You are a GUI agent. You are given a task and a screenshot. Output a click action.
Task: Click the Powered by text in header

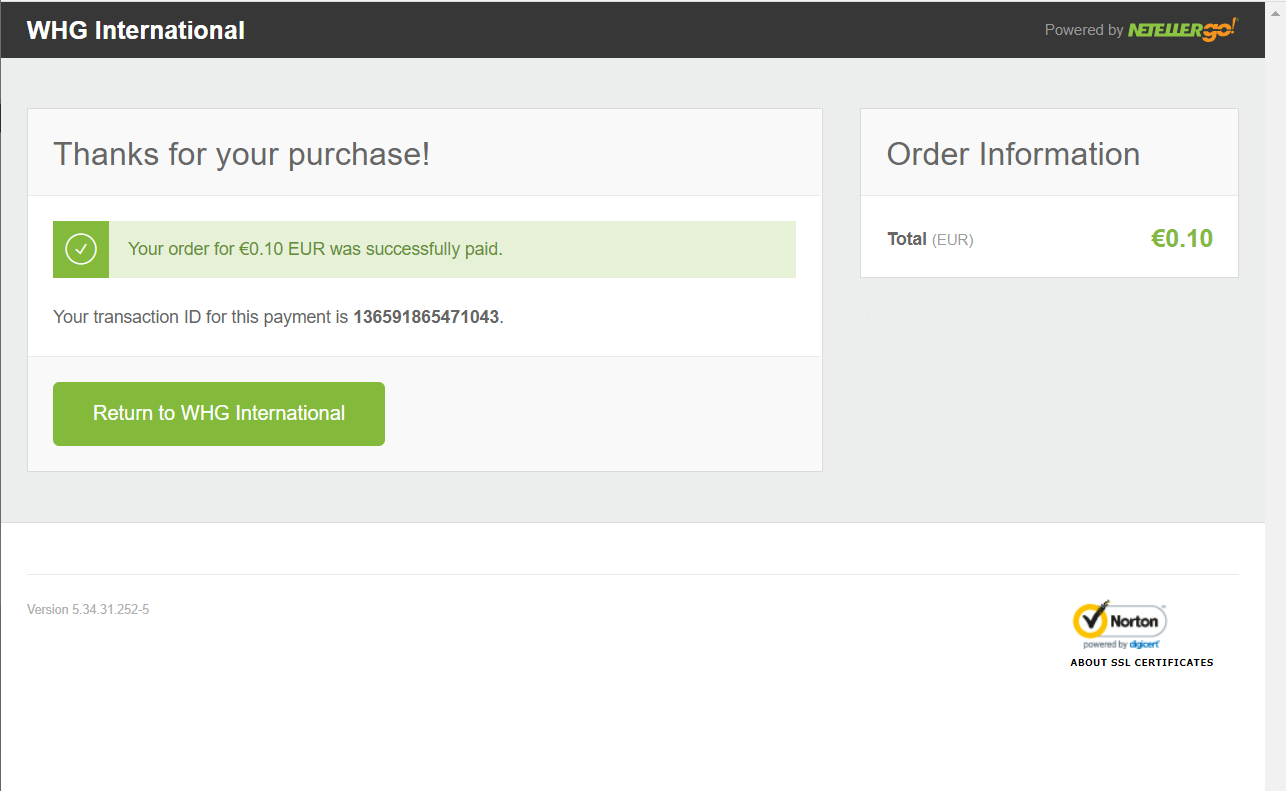tap(1084, 30)
